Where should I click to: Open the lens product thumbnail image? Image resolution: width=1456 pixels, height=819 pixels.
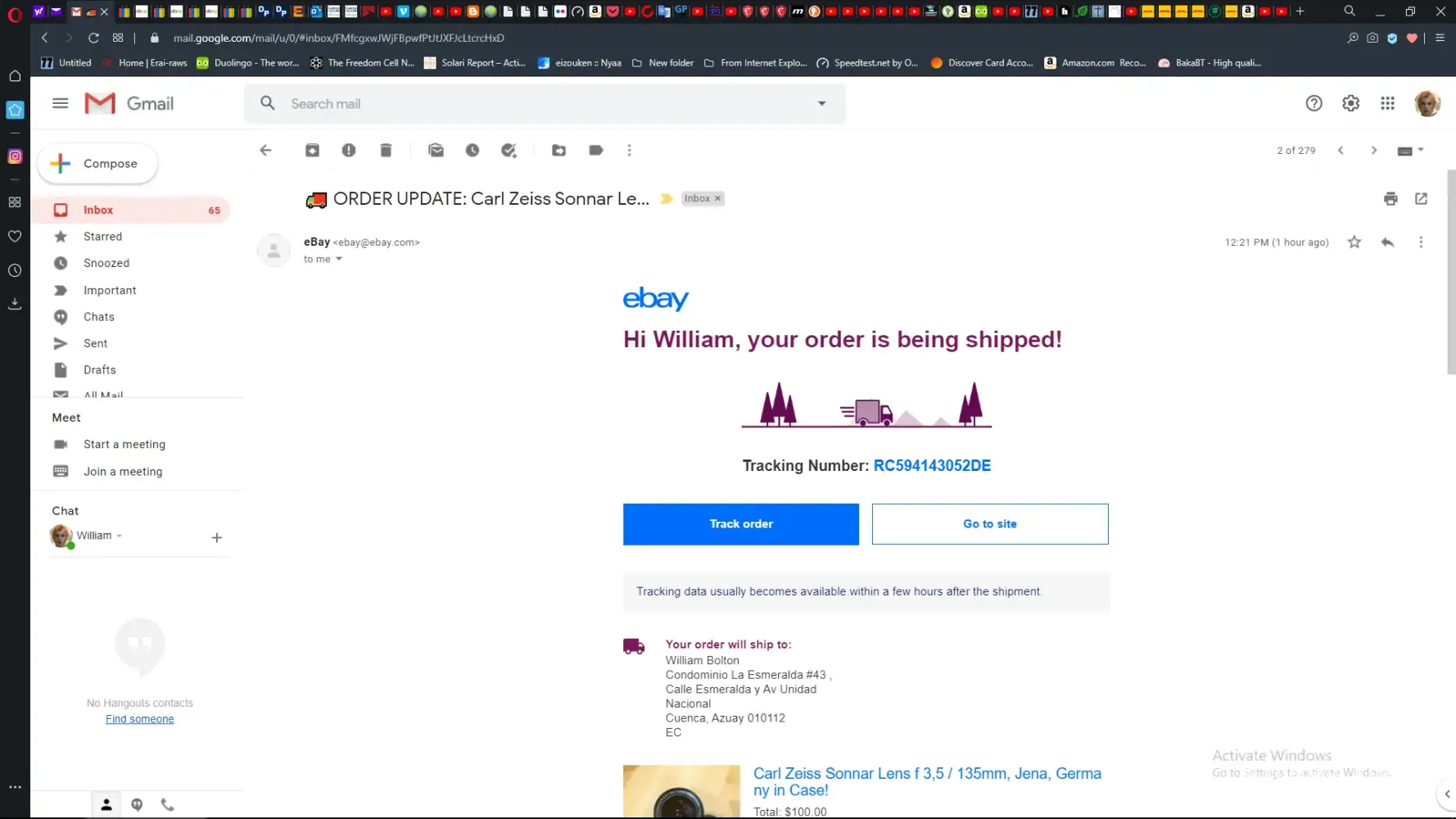[681, 792]
